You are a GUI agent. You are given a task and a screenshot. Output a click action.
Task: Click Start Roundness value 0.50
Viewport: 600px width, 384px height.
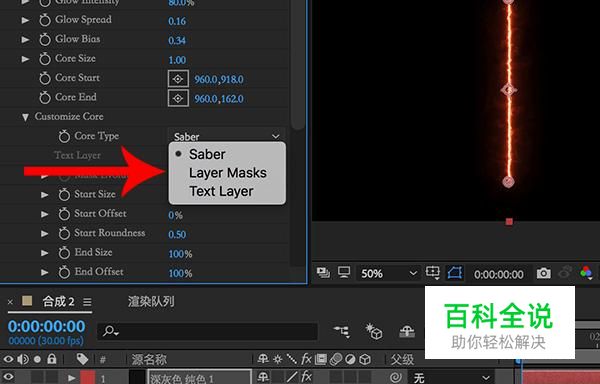point(177,234)
